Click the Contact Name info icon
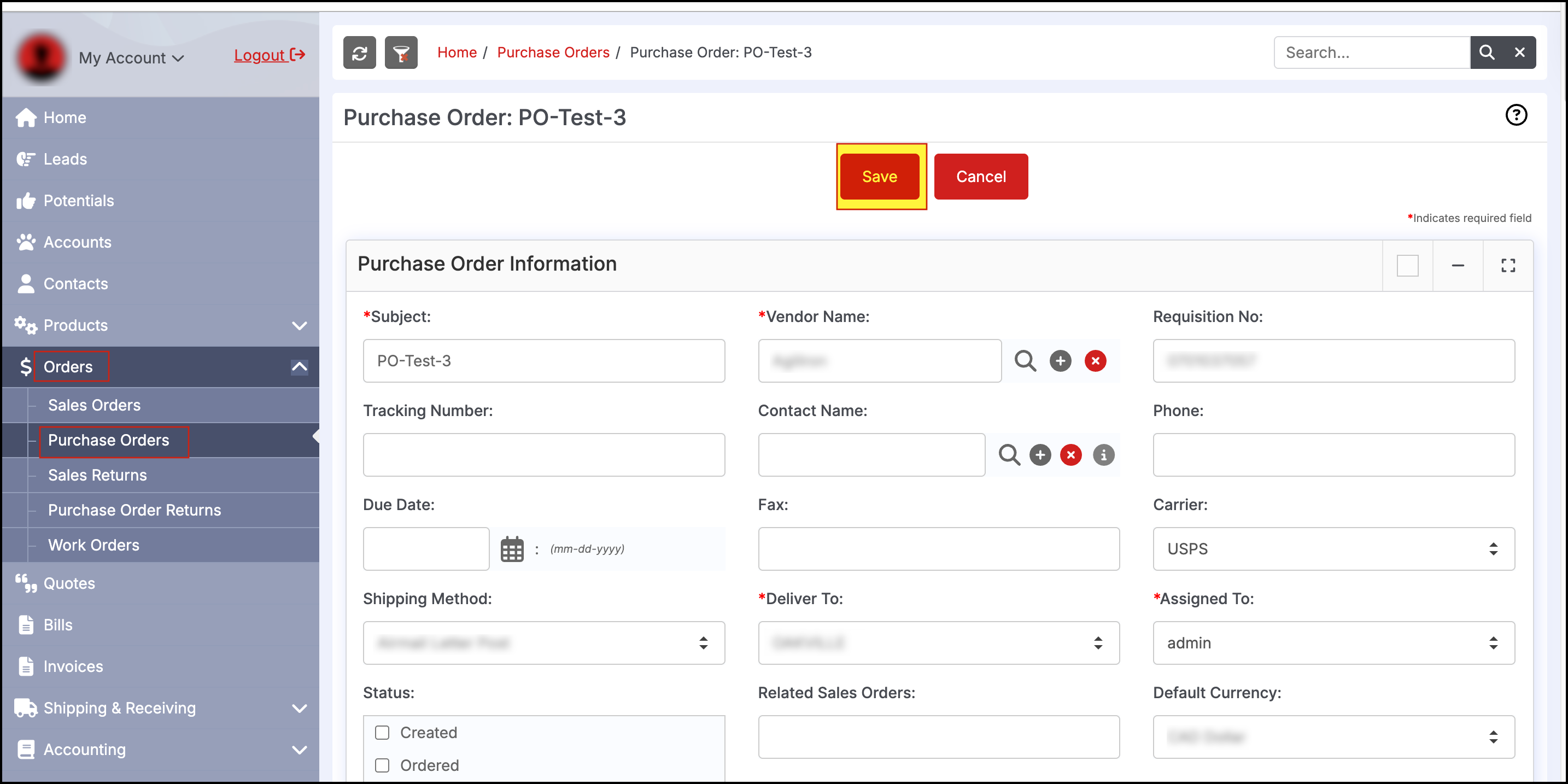1568x784 pixels. pos(1104,455)
